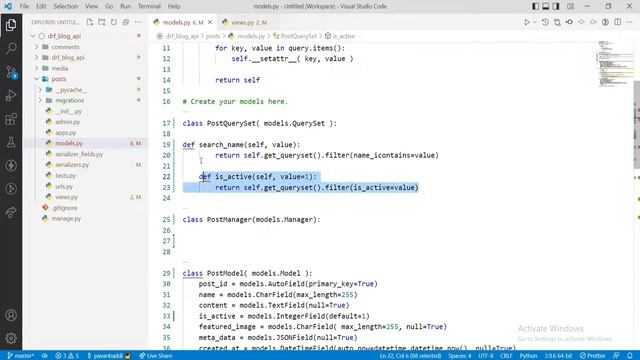Click PostQuerySet in breadcrumb
Image resolution: width=640 pixels, height=360 pixels.
[x=299, y=36]
